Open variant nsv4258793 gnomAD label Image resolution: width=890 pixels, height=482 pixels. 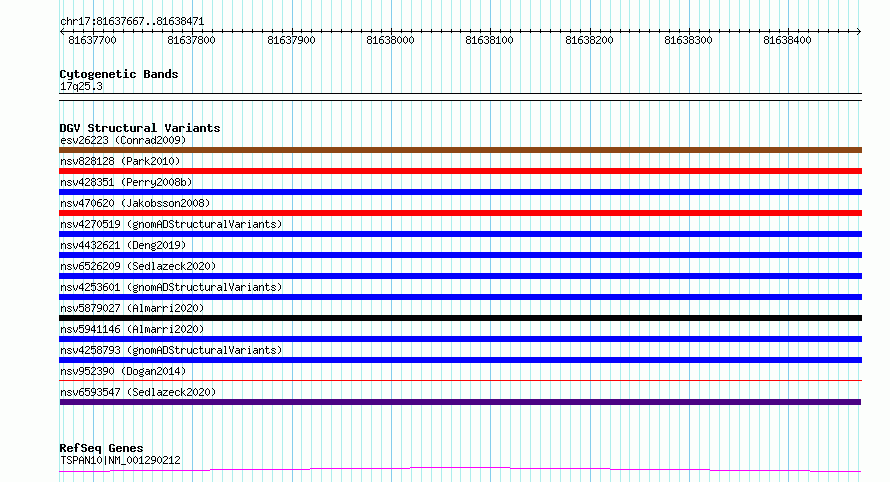tap(171, 350)
